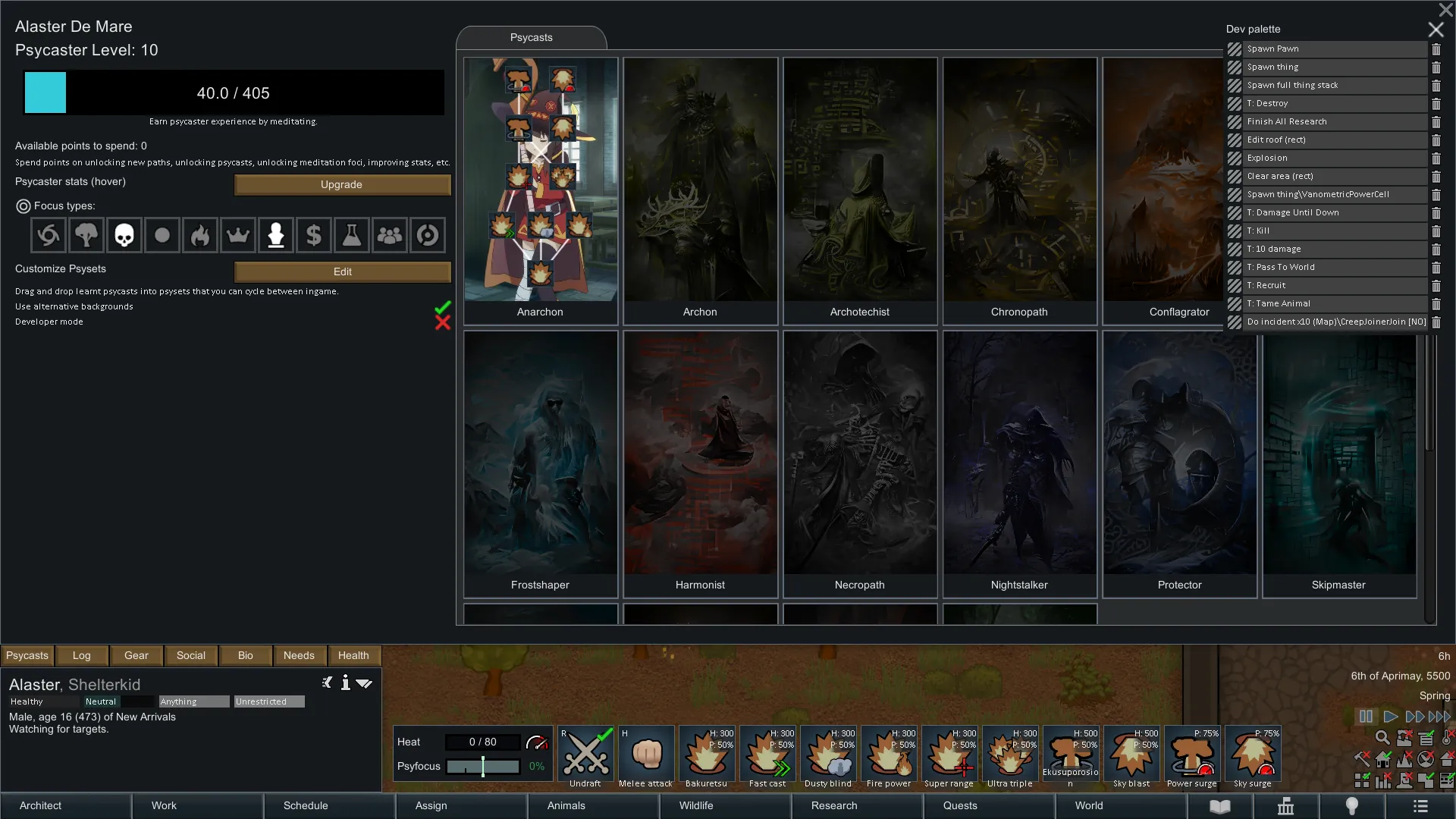This screenshot has height=819, width=1456.
Task: Click the Psyfocus target slider bar
Action: point(483,766)
